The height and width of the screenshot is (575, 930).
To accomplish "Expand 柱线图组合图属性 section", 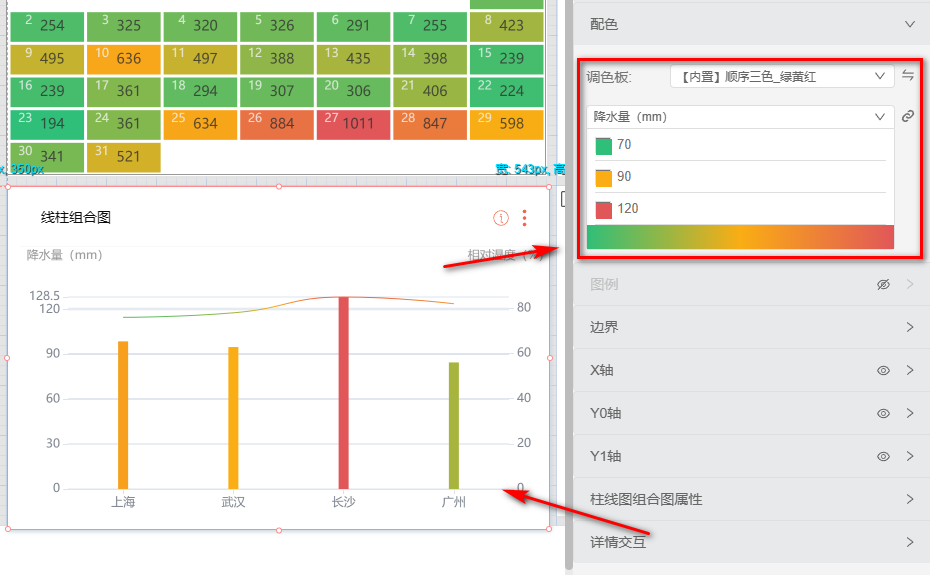I will (x=909, y=500).
